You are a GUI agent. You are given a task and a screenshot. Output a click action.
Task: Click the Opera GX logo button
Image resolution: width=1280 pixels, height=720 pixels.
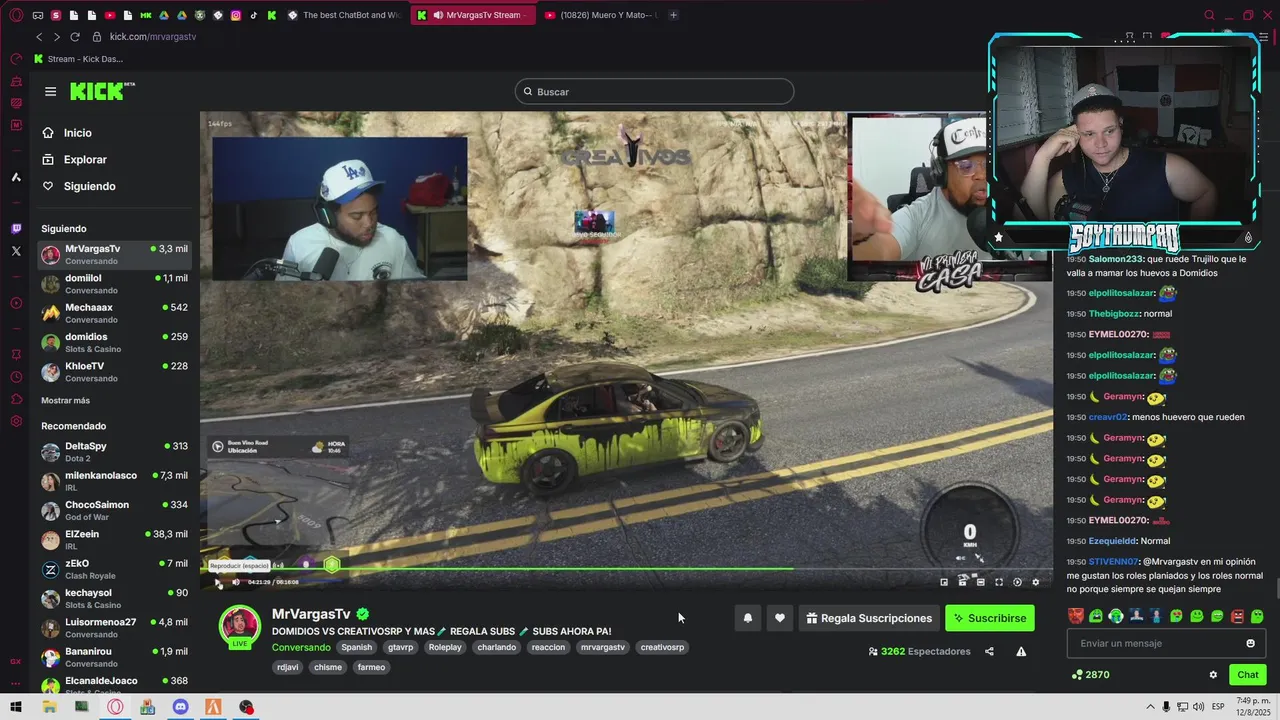pyautogui.click(x=16, y=15)
